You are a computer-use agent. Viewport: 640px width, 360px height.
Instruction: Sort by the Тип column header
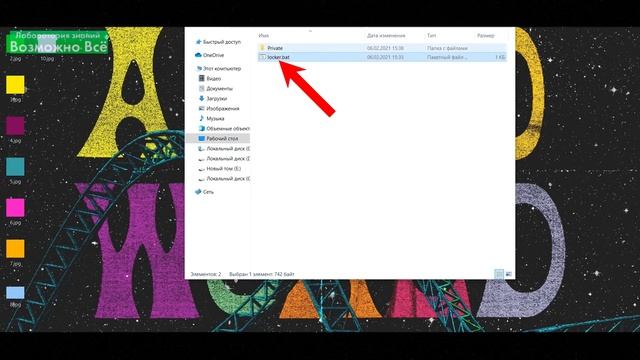click(x=431, y=36)
